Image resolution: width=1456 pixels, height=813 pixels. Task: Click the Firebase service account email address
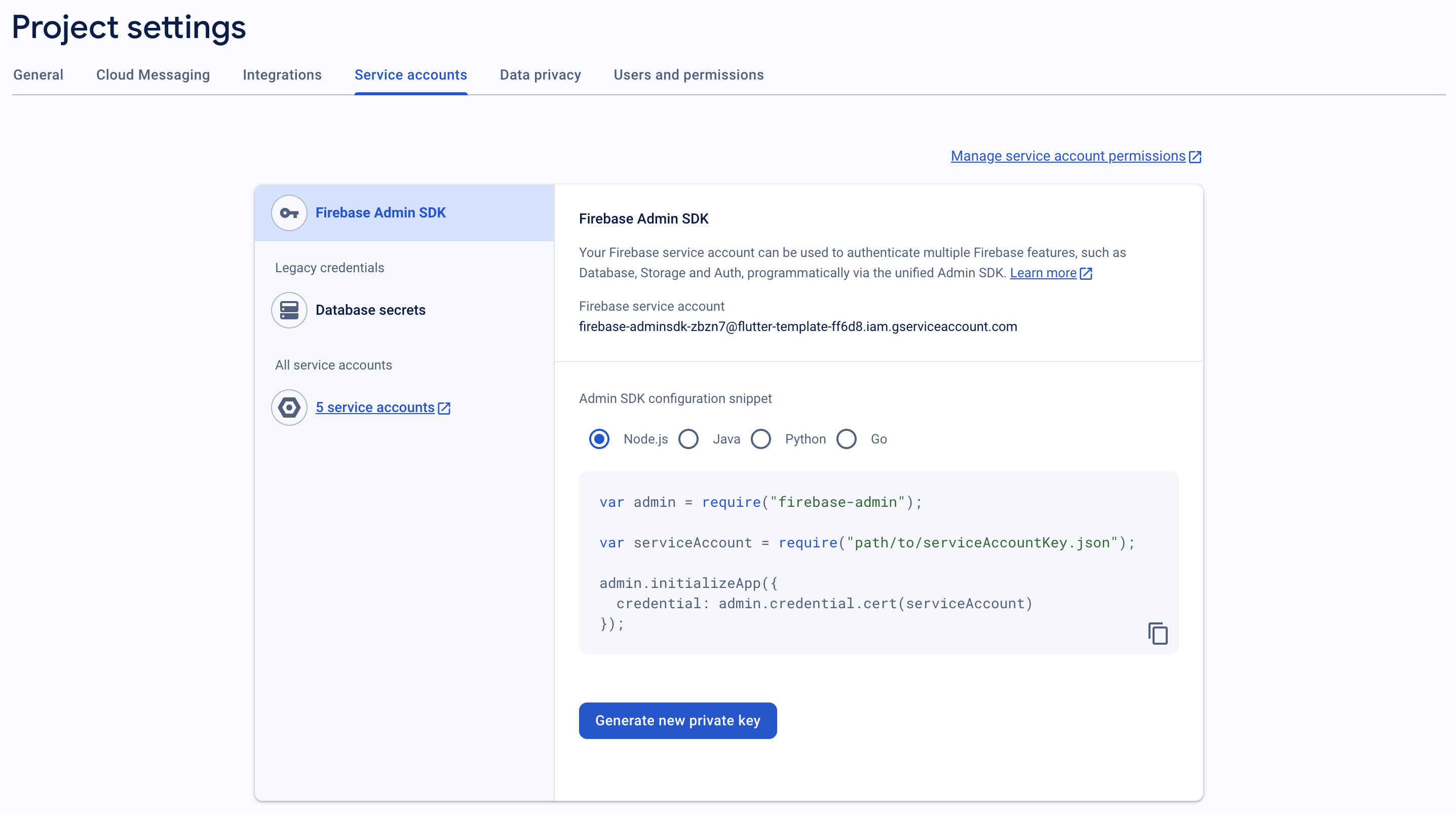797,327
